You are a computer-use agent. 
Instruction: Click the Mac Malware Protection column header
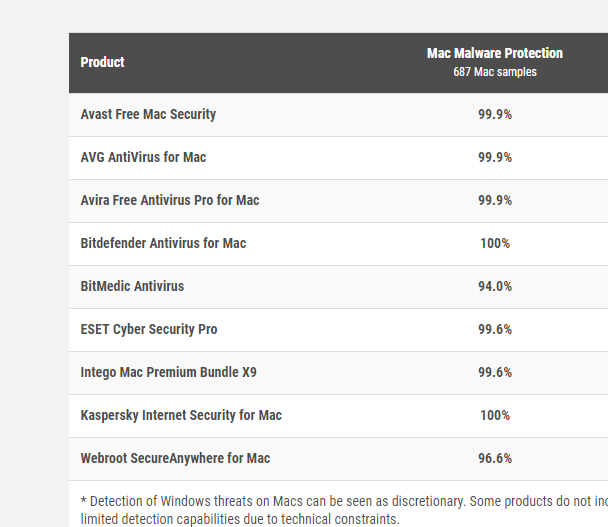click(494, 53)
